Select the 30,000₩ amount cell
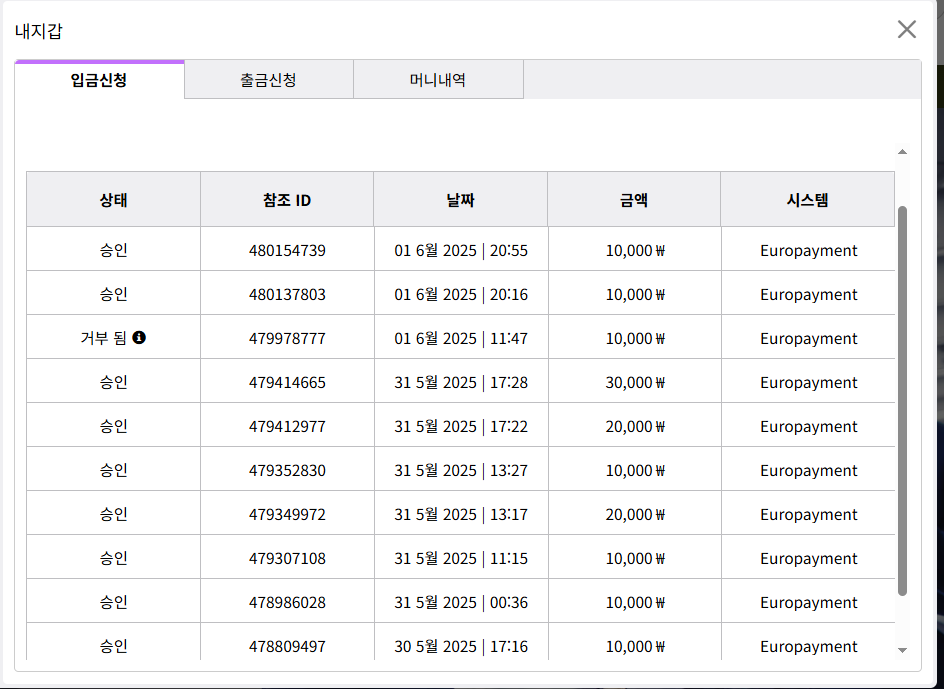The height and width of the screenshot is (689, 944). click(x=635, y=382)
